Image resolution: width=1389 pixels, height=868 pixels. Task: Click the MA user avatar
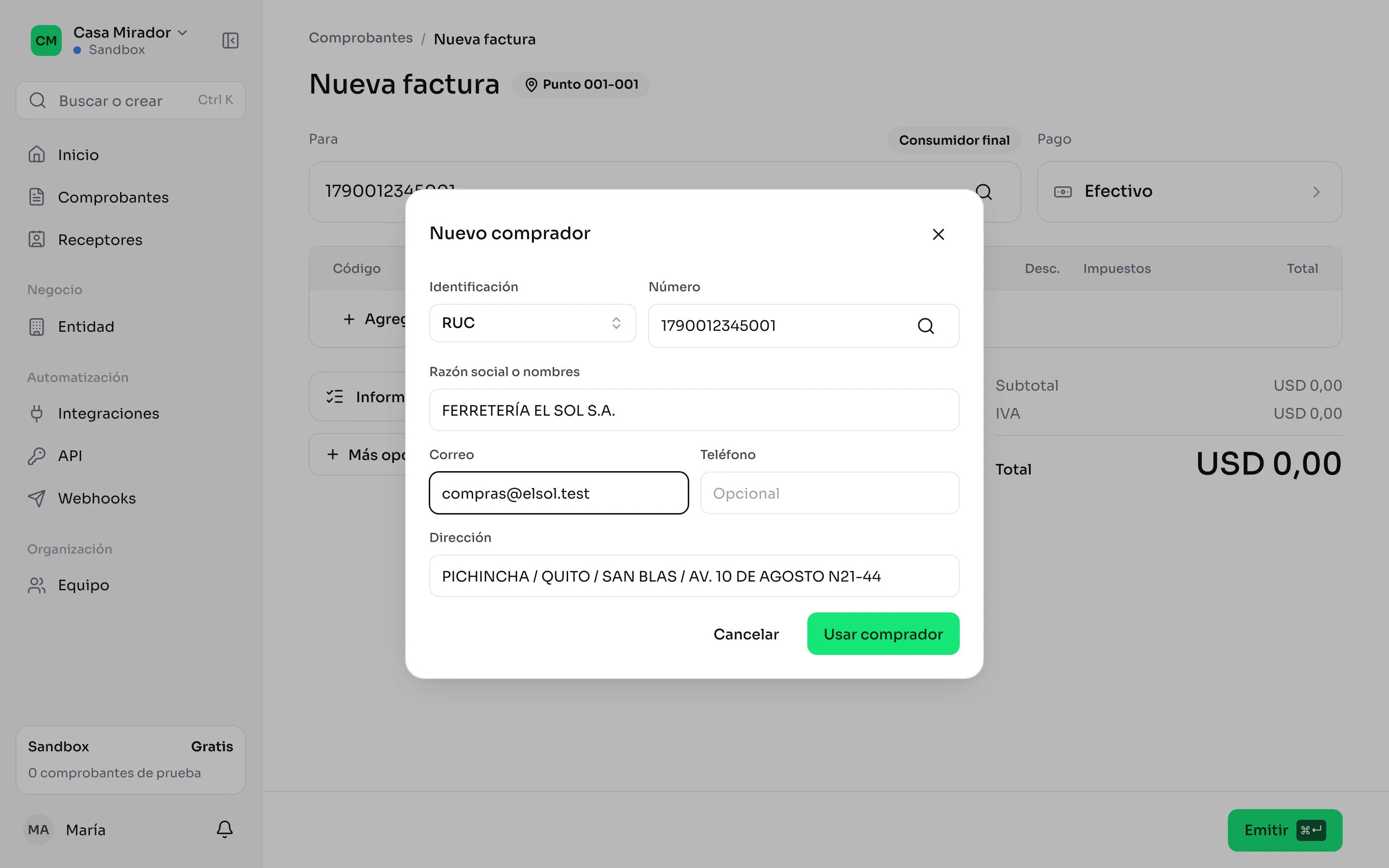[39, 829]
